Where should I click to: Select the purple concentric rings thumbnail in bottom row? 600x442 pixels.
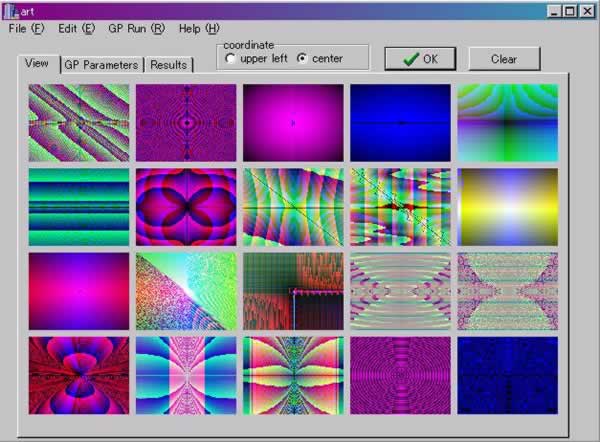(400, 375)
